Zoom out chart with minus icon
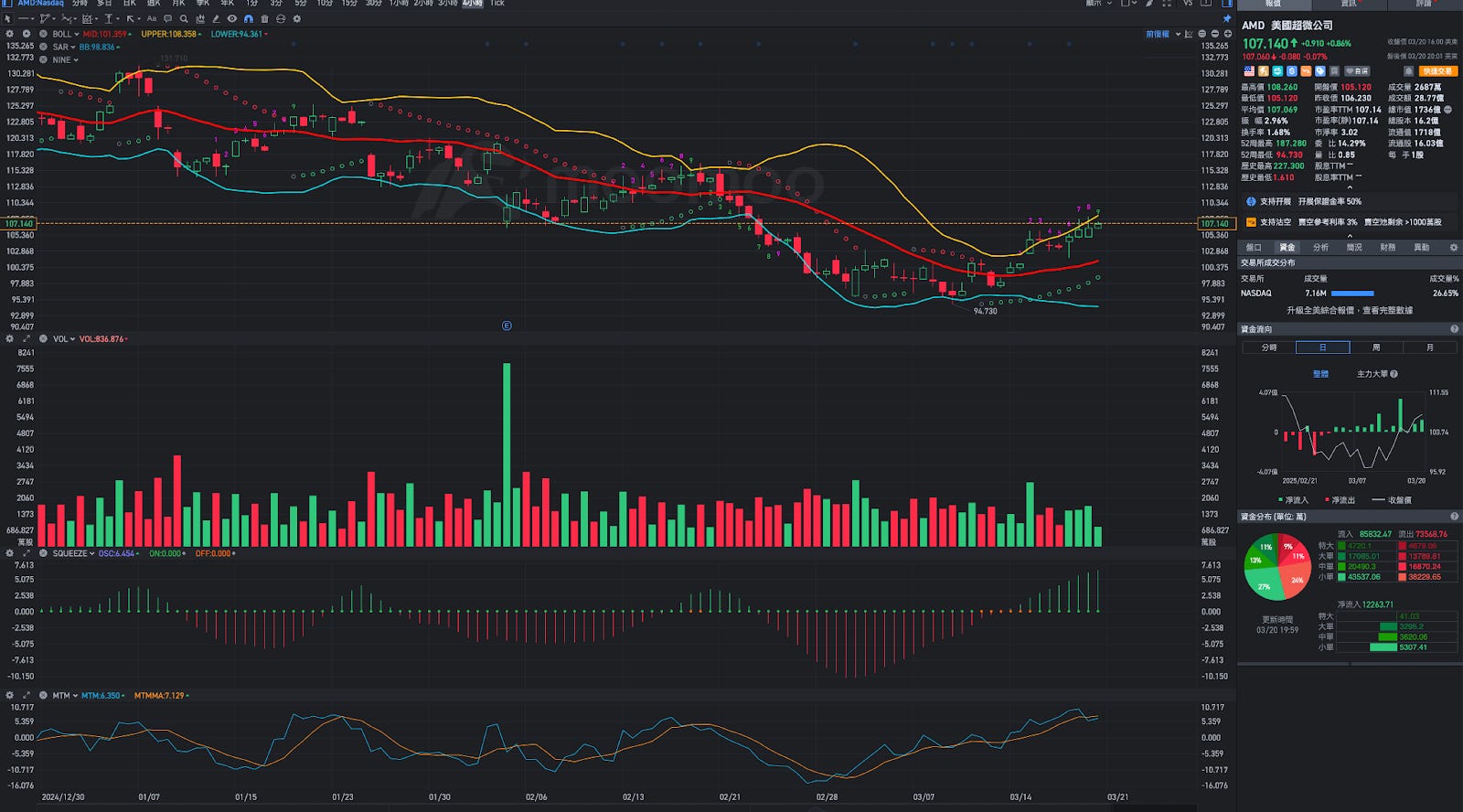Image resolution: width=1463 pixels, height=812 pixels. (x=1215, y=34)
